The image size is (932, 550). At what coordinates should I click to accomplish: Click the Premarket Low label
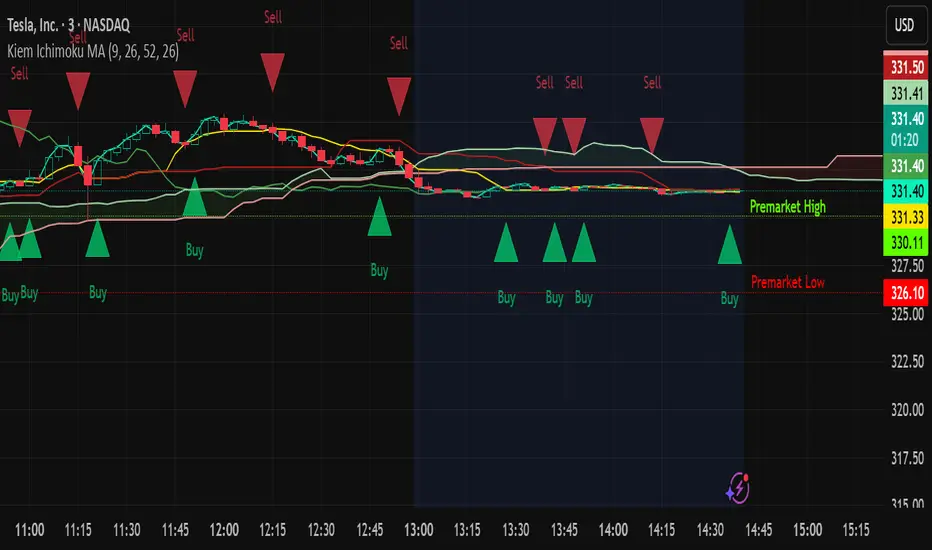(788, 282)
